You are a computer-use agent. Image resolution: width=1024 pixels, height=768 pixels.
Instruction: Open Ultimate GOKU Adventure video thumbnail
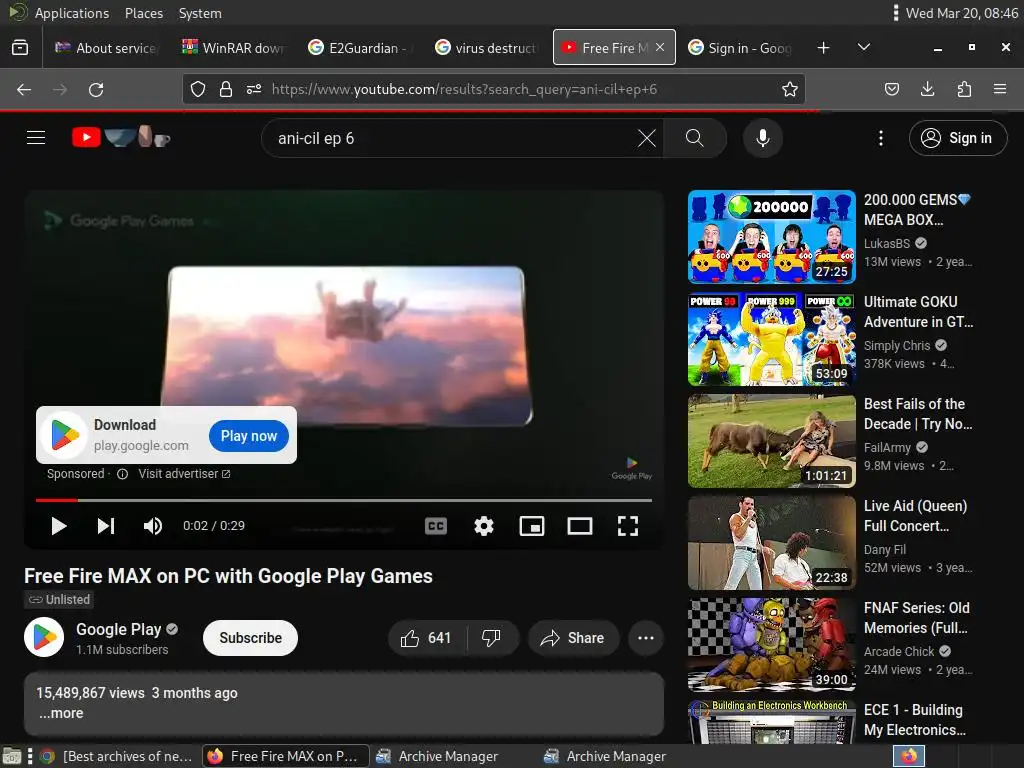(771, 339)
